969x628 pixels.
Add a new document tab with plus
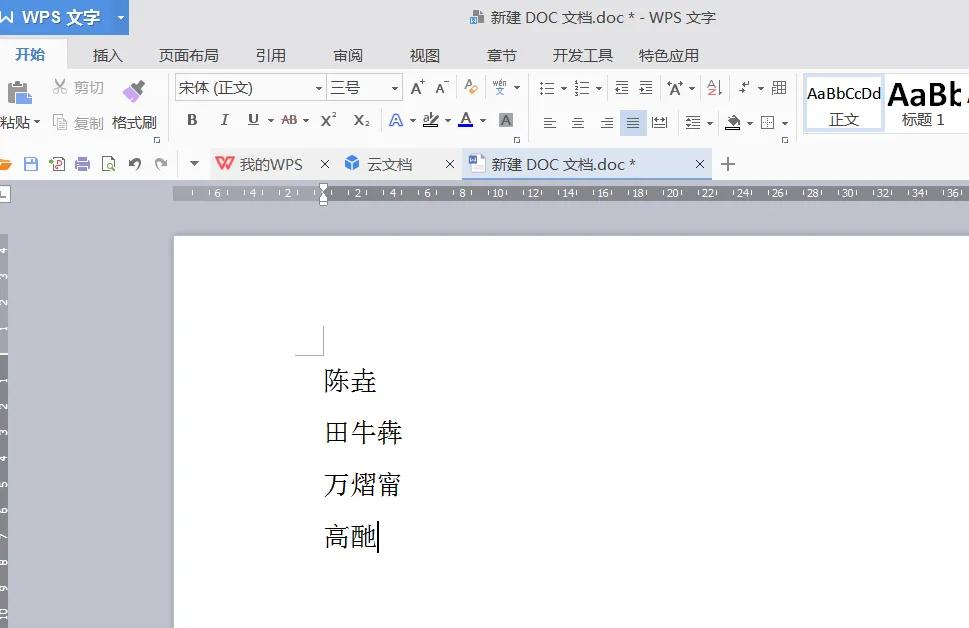point(728,164)
